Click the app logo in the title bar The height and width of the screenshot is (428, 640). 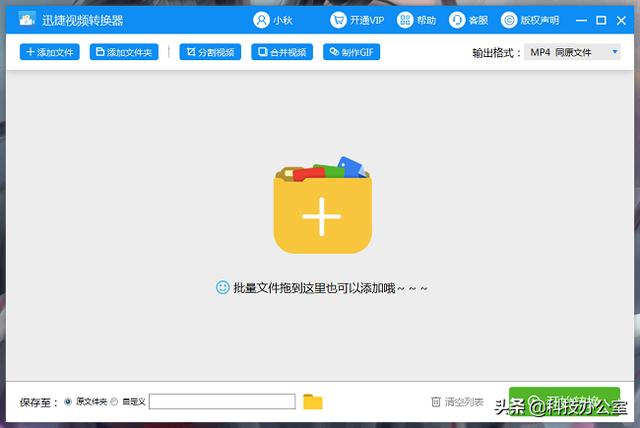tap(27, 20)
